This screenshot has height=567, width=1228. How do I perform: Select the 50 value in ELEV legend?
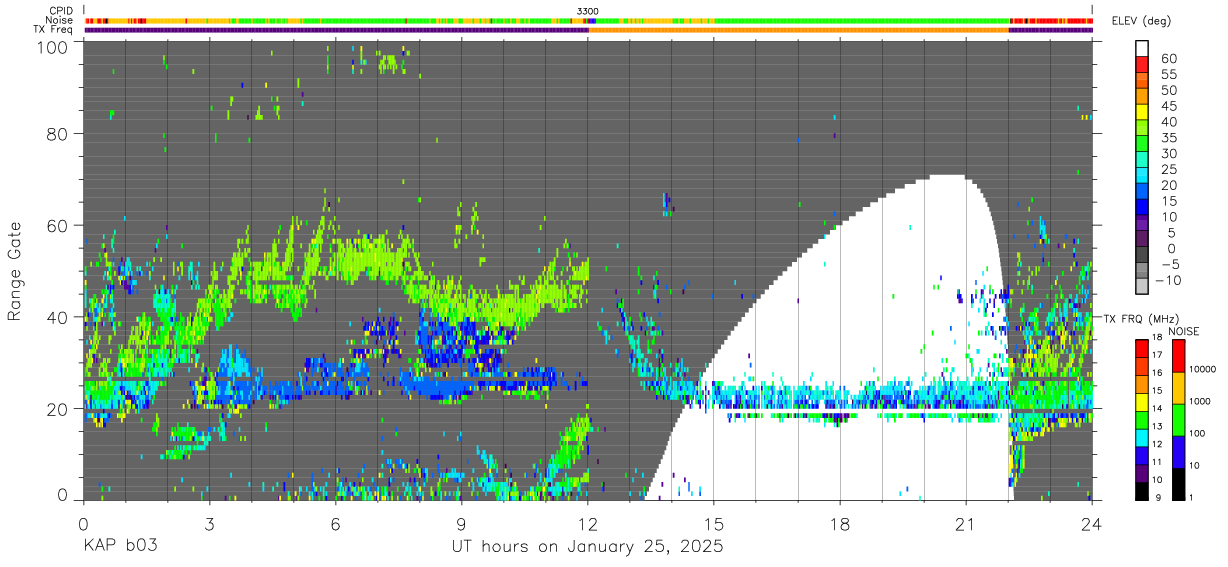pyautogui.click(x=1168, y=91)
